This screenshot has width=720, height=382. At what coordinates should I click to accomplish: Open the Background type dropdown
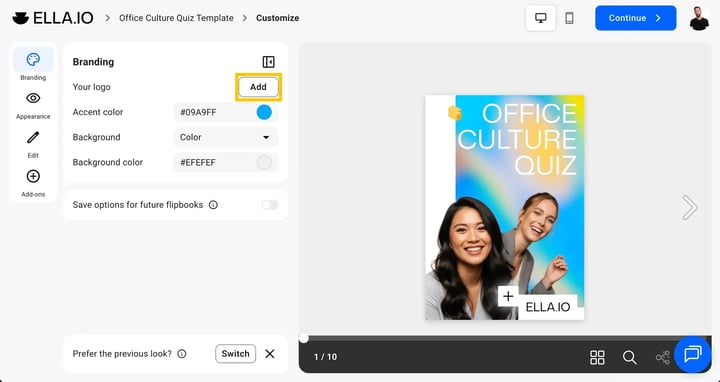[225, 137]
